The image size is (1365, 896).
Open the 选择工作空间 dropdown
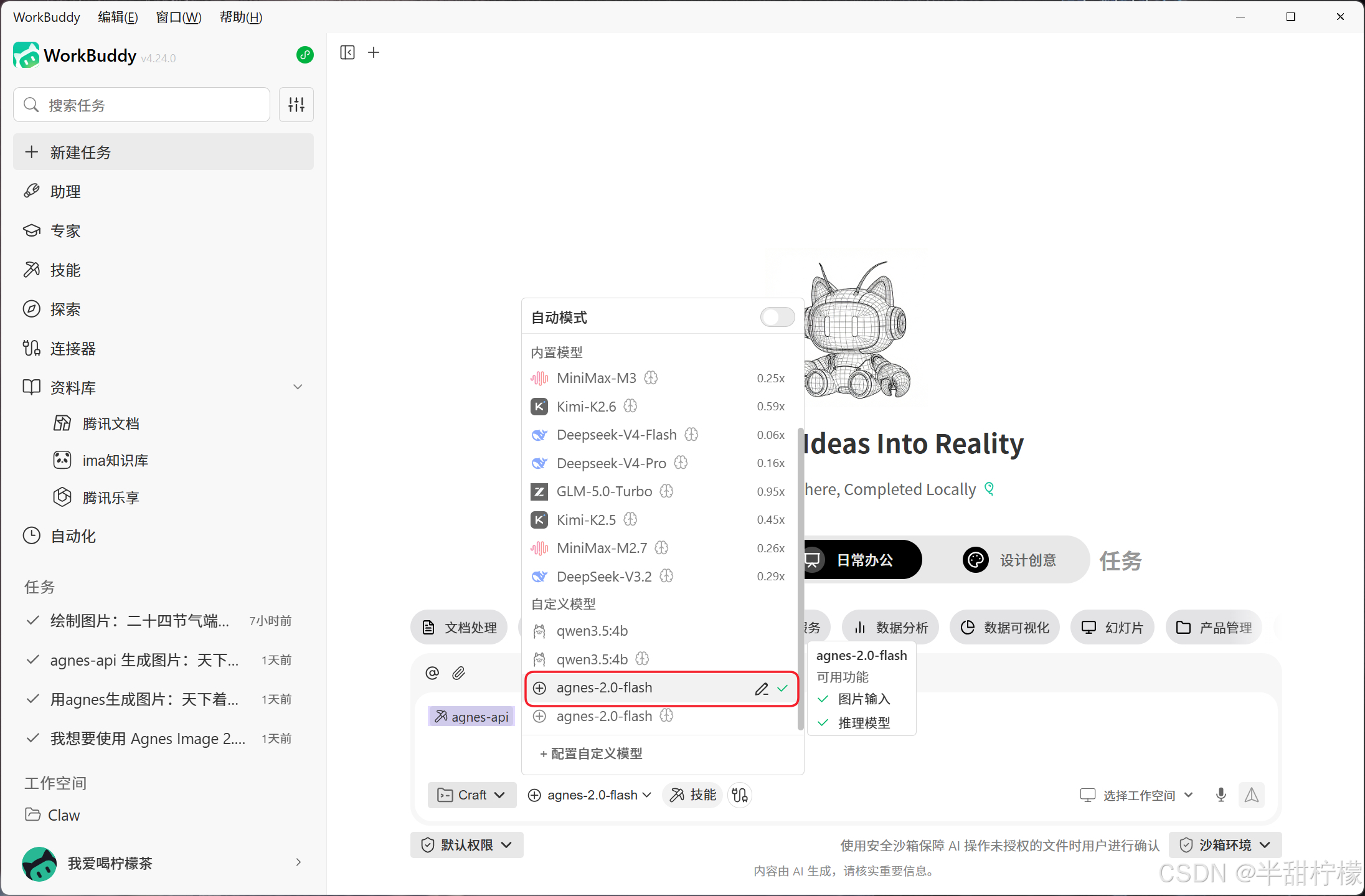click(1136, 795)
